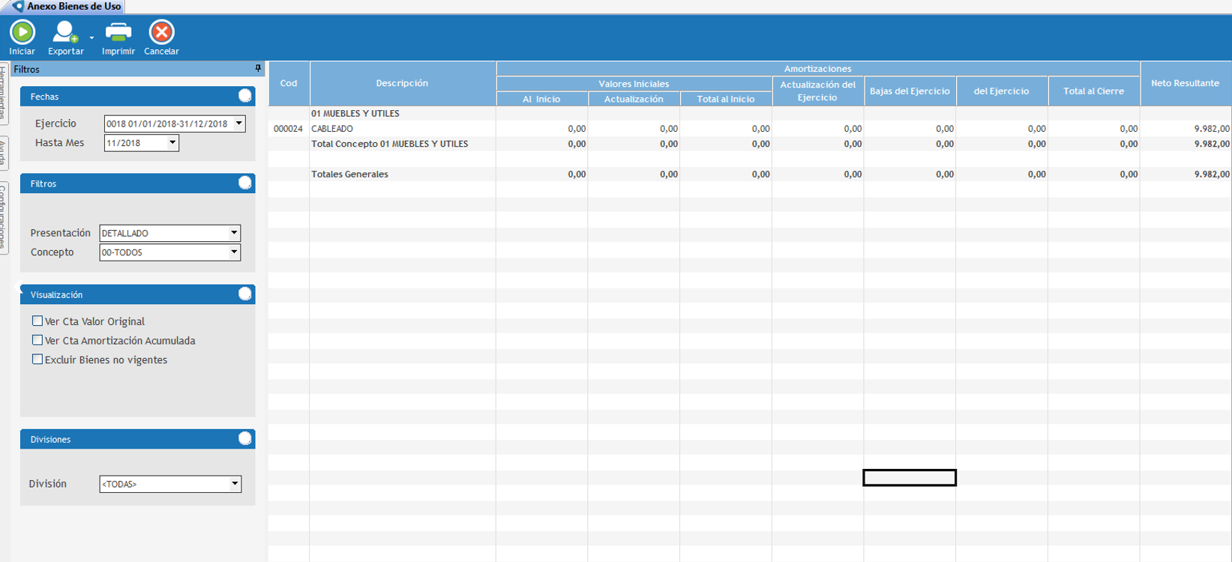Open the Exportar dropdown arrow

pyautogui.click(x=91, y=38)
